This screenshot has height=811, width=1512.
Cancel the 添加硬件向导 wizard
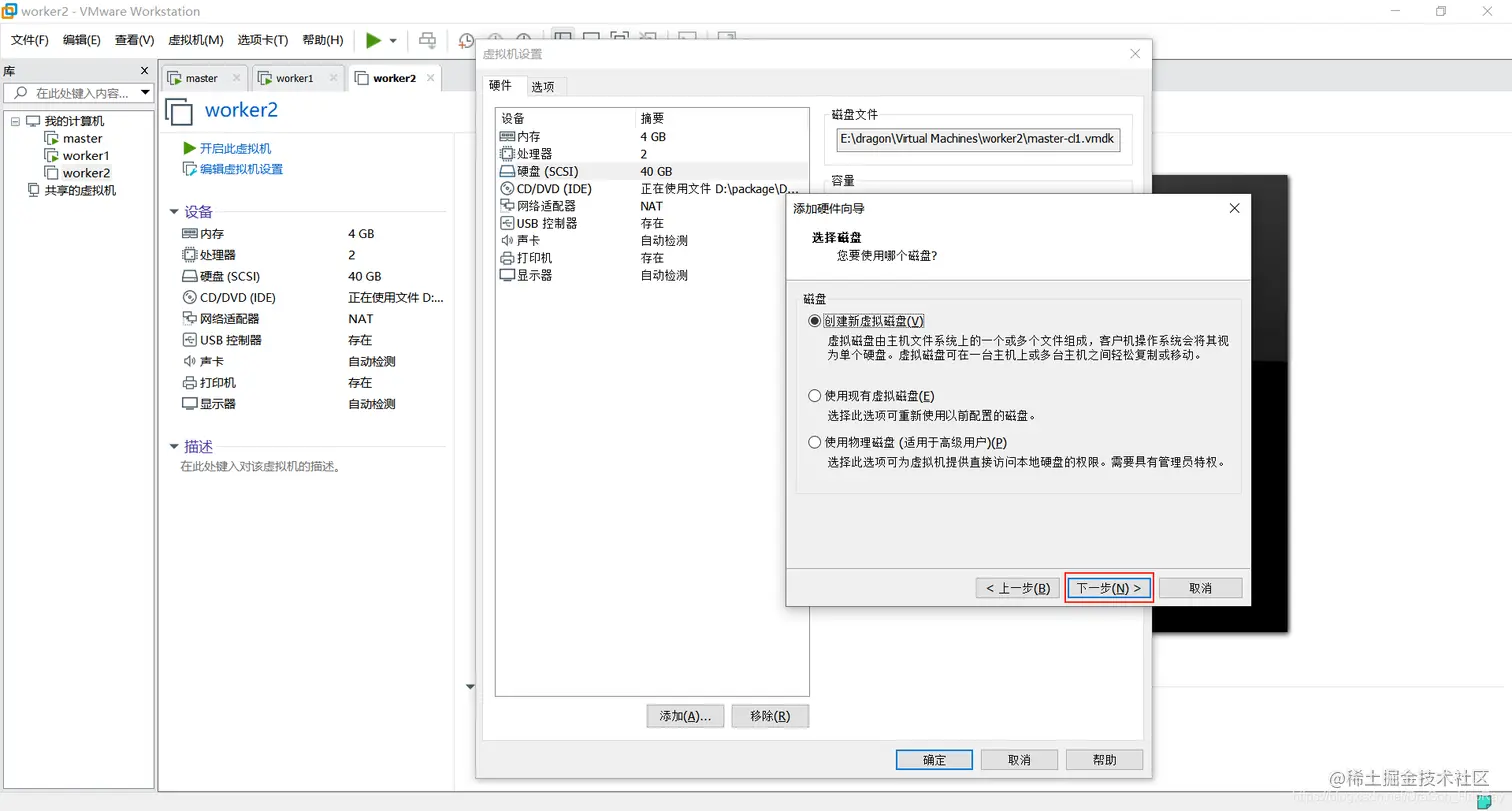tap(1200, 588)
